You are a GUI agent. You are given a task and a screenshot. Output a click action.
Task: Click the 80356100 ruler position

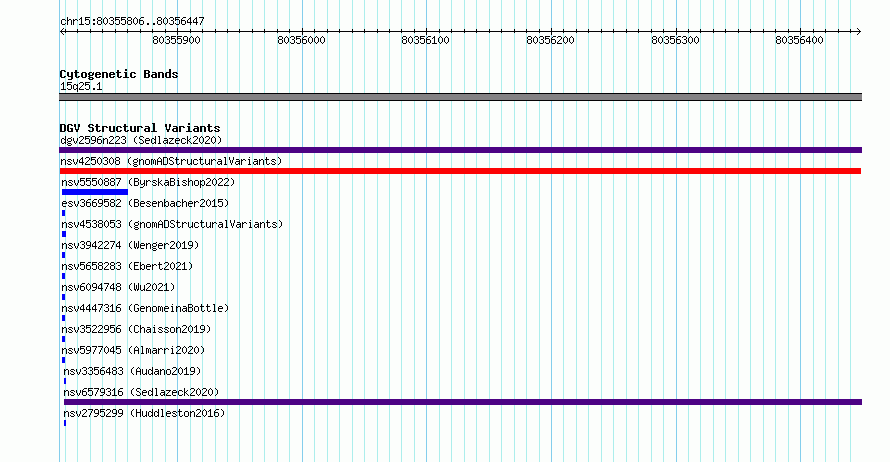tap(426, 40)
